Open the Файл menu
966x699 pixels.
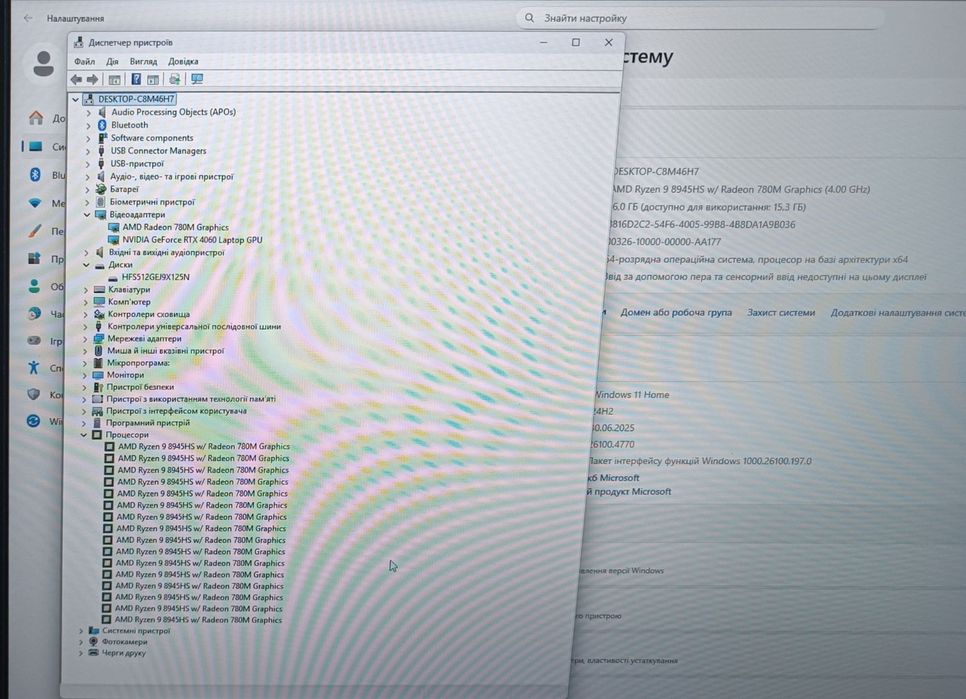point(84,62)
